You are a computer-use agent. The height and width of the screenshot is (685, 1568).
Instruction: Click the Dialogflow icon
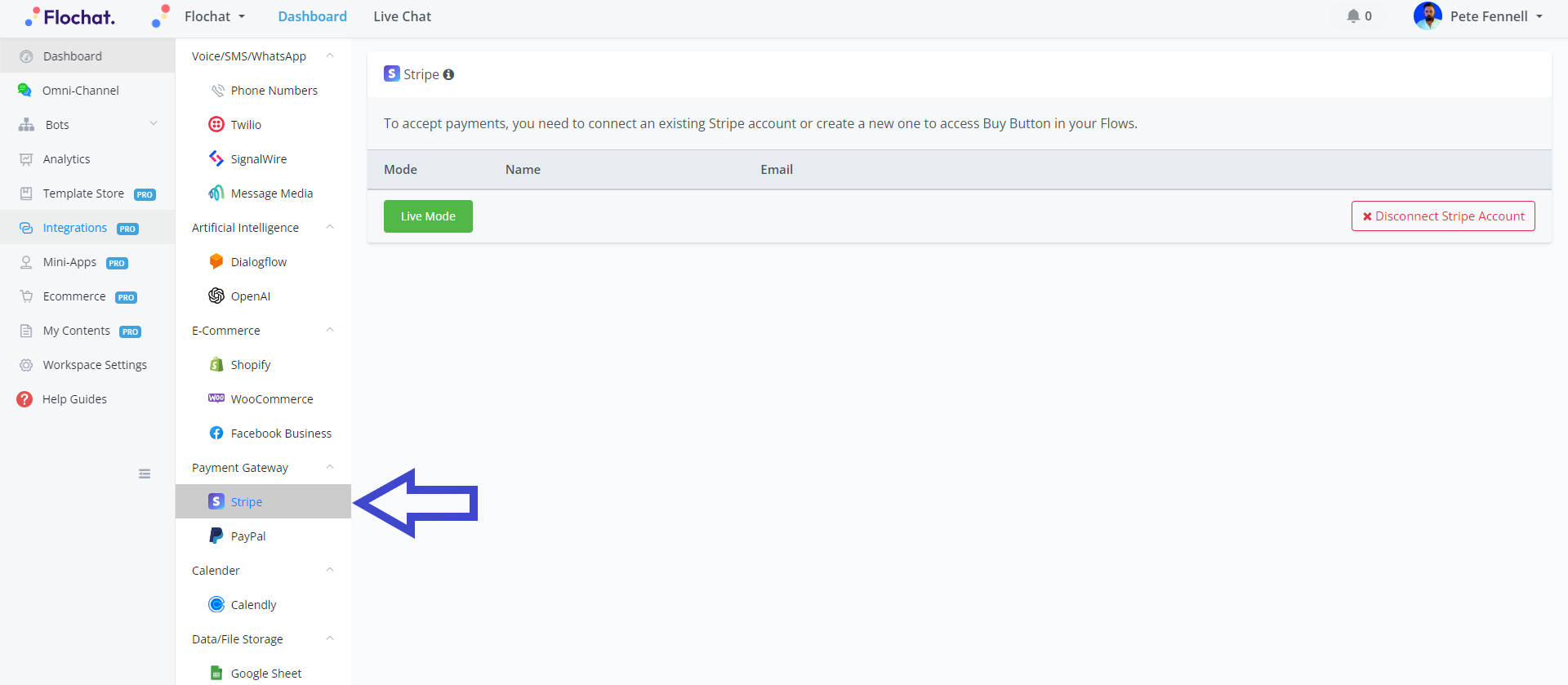point(216,261)
